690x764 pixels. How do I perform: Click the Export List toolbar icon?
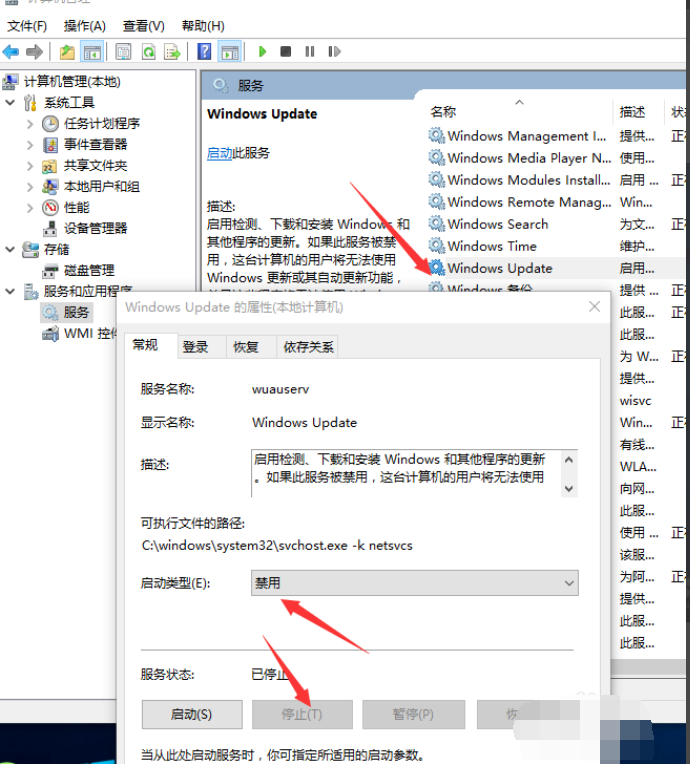tap(172, 51)
